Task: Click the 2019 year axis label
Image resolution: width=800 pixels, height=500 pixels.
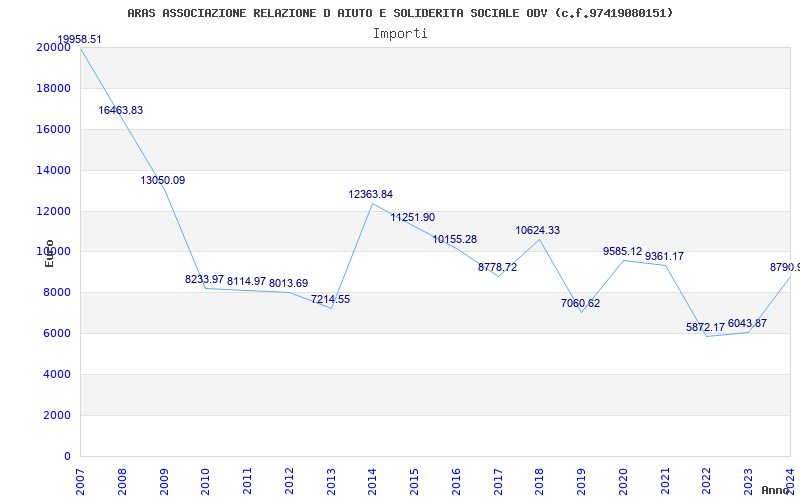Action: click(582, 482)
